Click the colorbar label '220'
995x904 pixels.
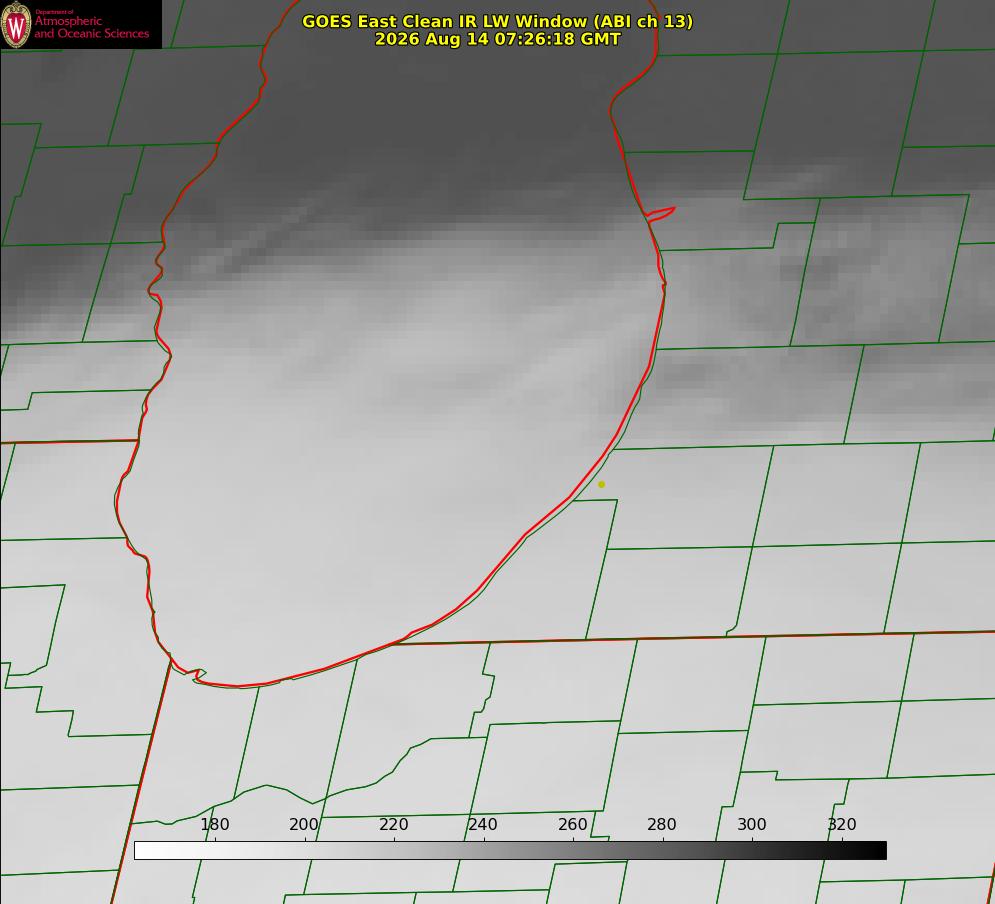coord(393,824)
